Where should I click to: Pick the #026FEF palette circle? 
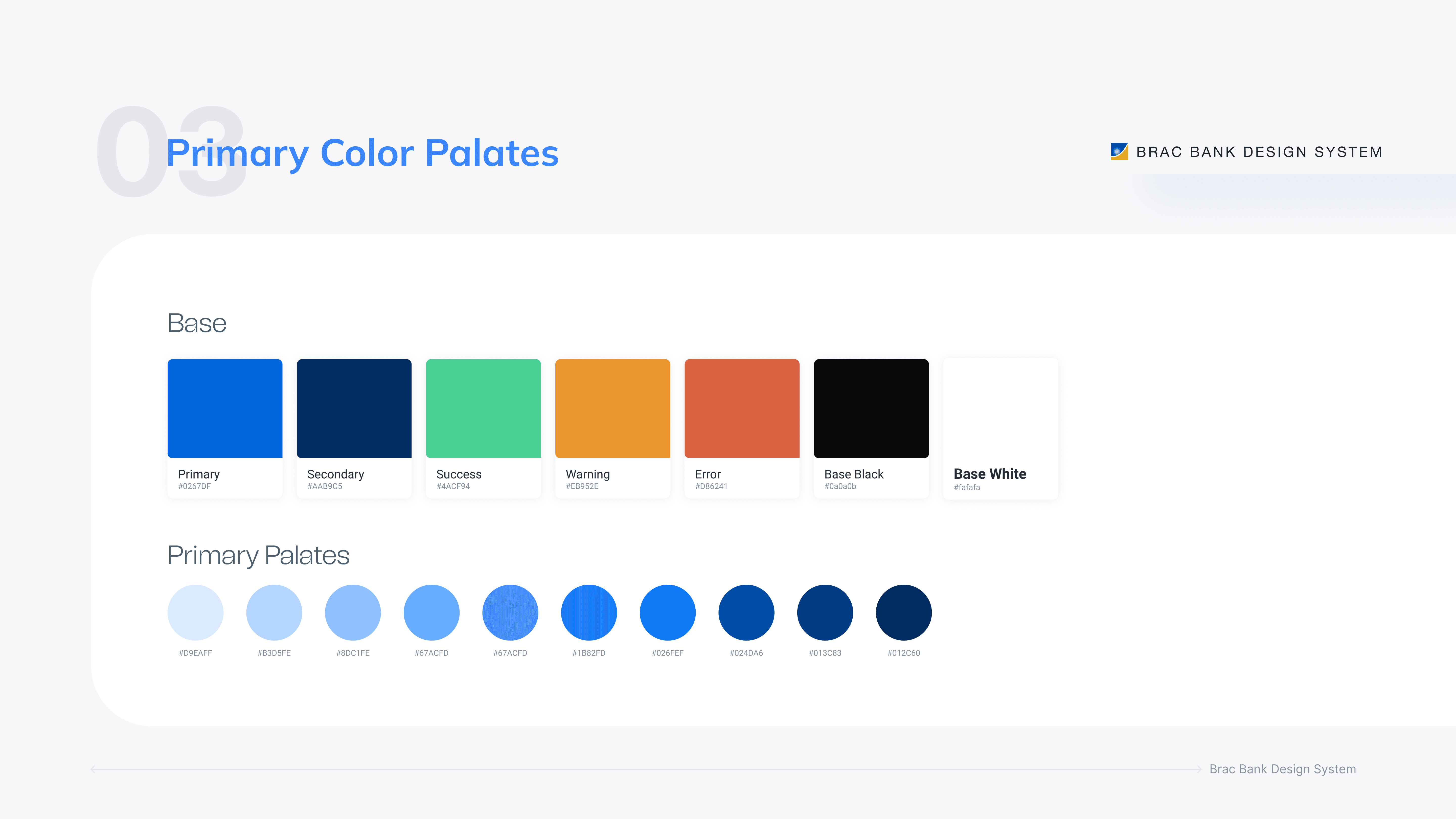[x=668, y=612]
